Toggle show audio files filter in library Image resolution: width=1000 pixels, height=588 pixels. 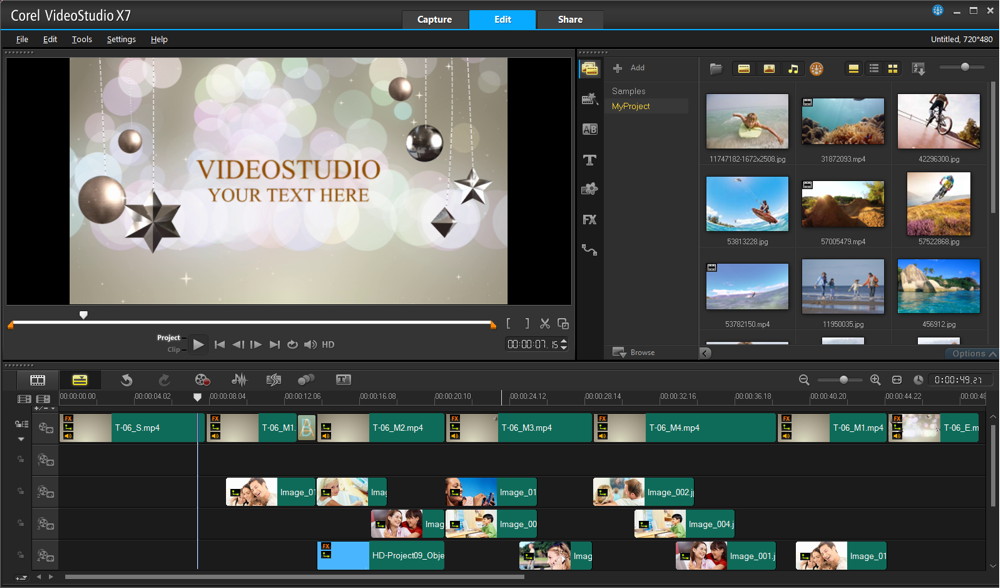coord(793,68)
